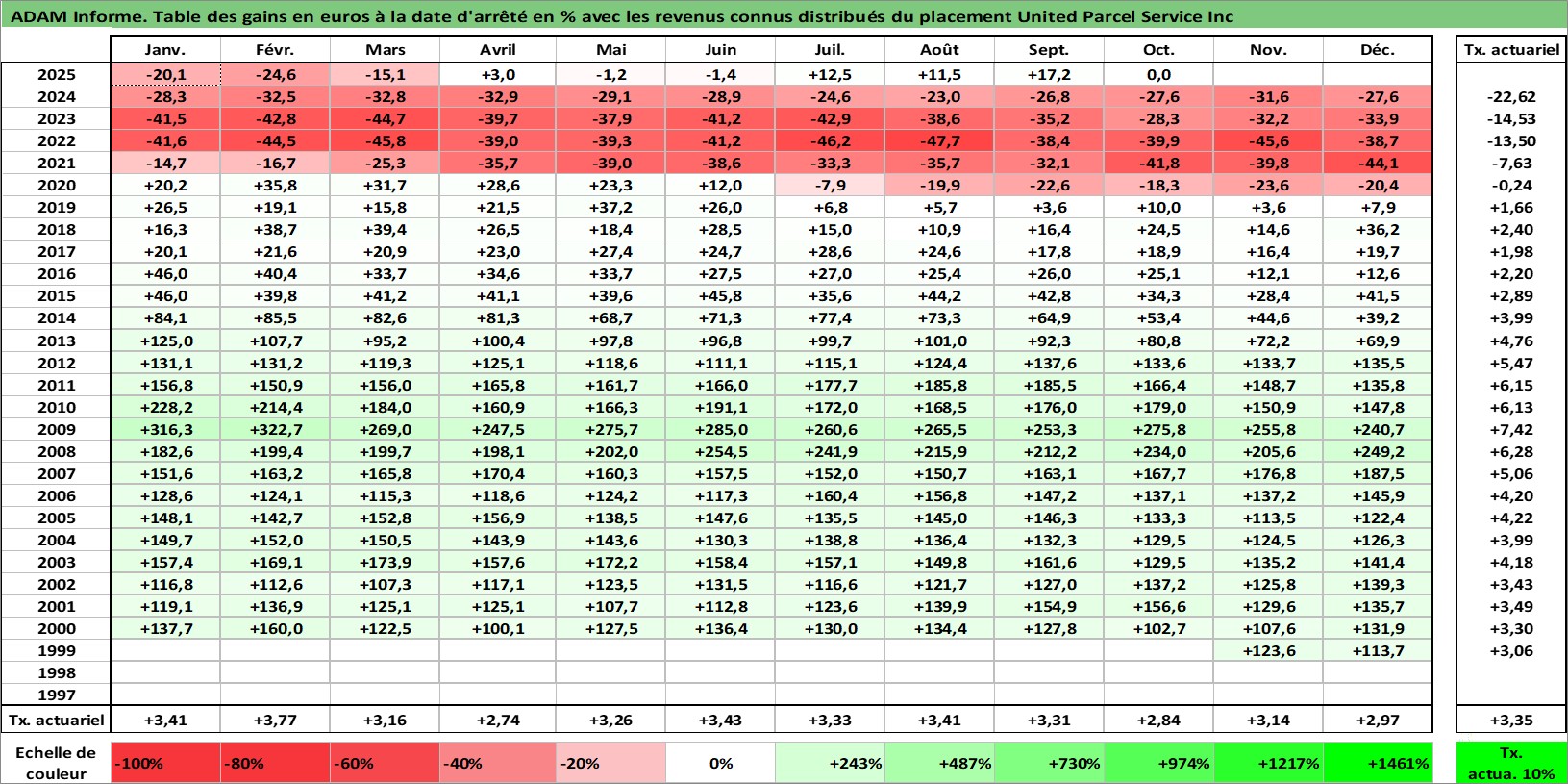Click the Janv. column header

(165, 50)
